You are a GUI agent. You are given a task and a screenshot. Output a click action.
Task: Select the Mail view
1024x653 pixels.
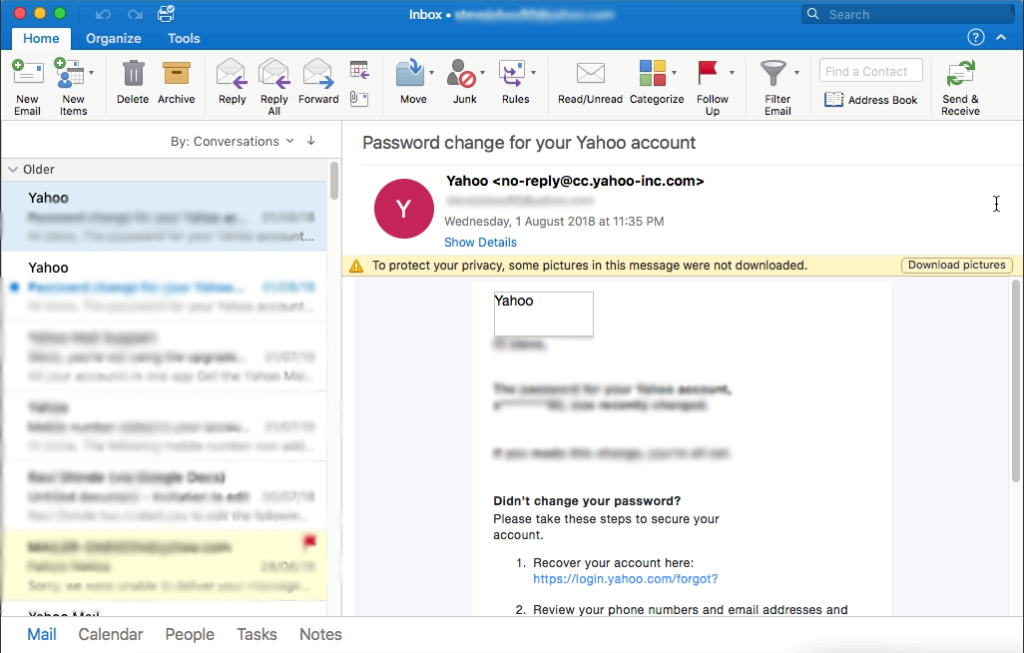click(x=42, y=634)
